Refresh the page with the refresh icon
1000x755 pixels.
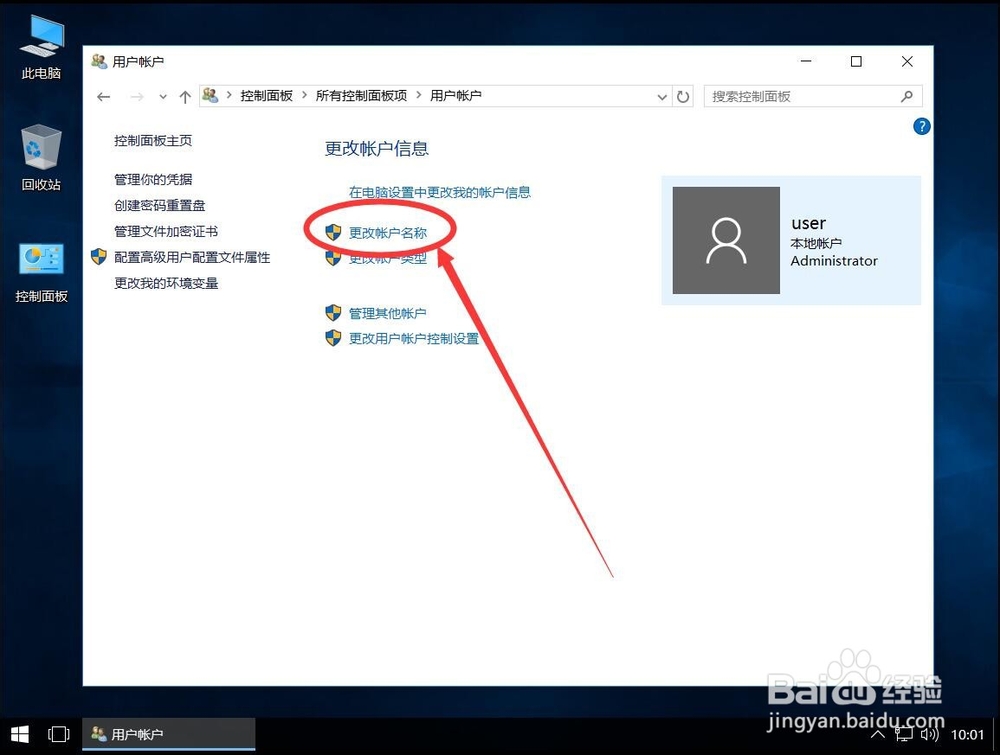[x=683, y=96]
